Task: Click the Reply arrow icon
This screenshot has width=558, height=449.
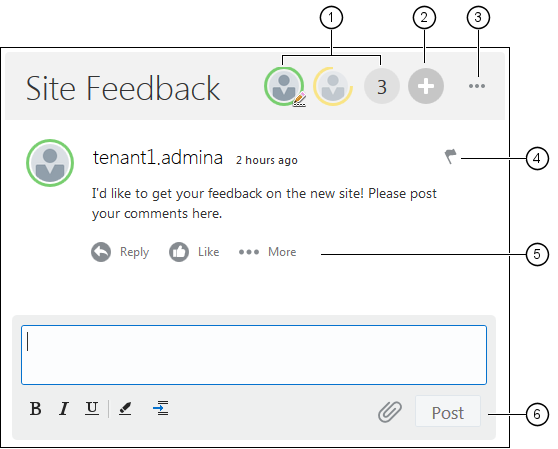Action: click(101, 252)
